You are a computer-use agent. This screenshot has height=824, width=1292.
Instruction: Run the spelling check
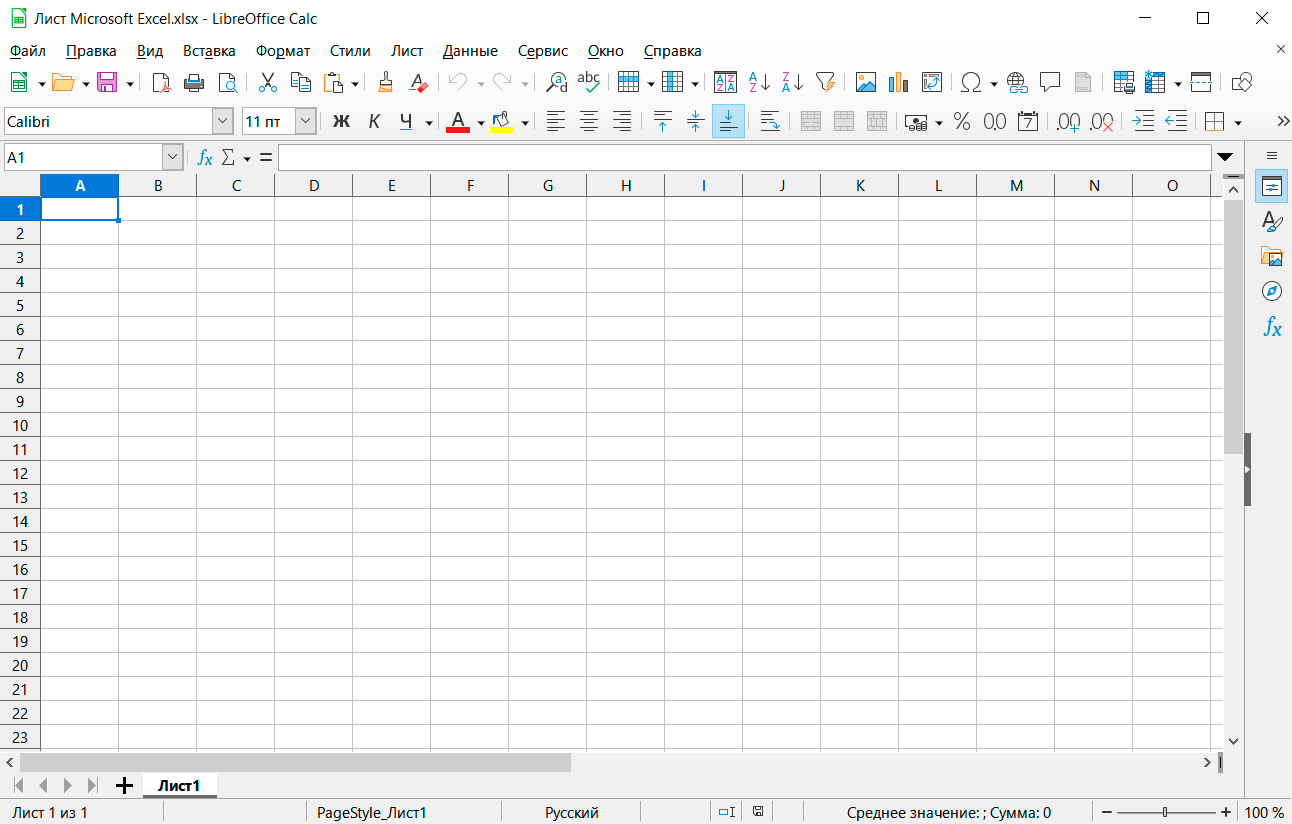(589, 83)
